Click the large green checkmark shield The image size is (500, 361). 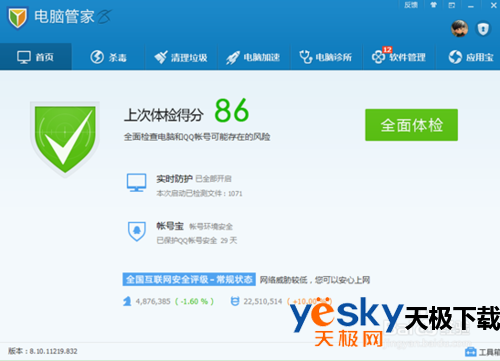(65, 139)
